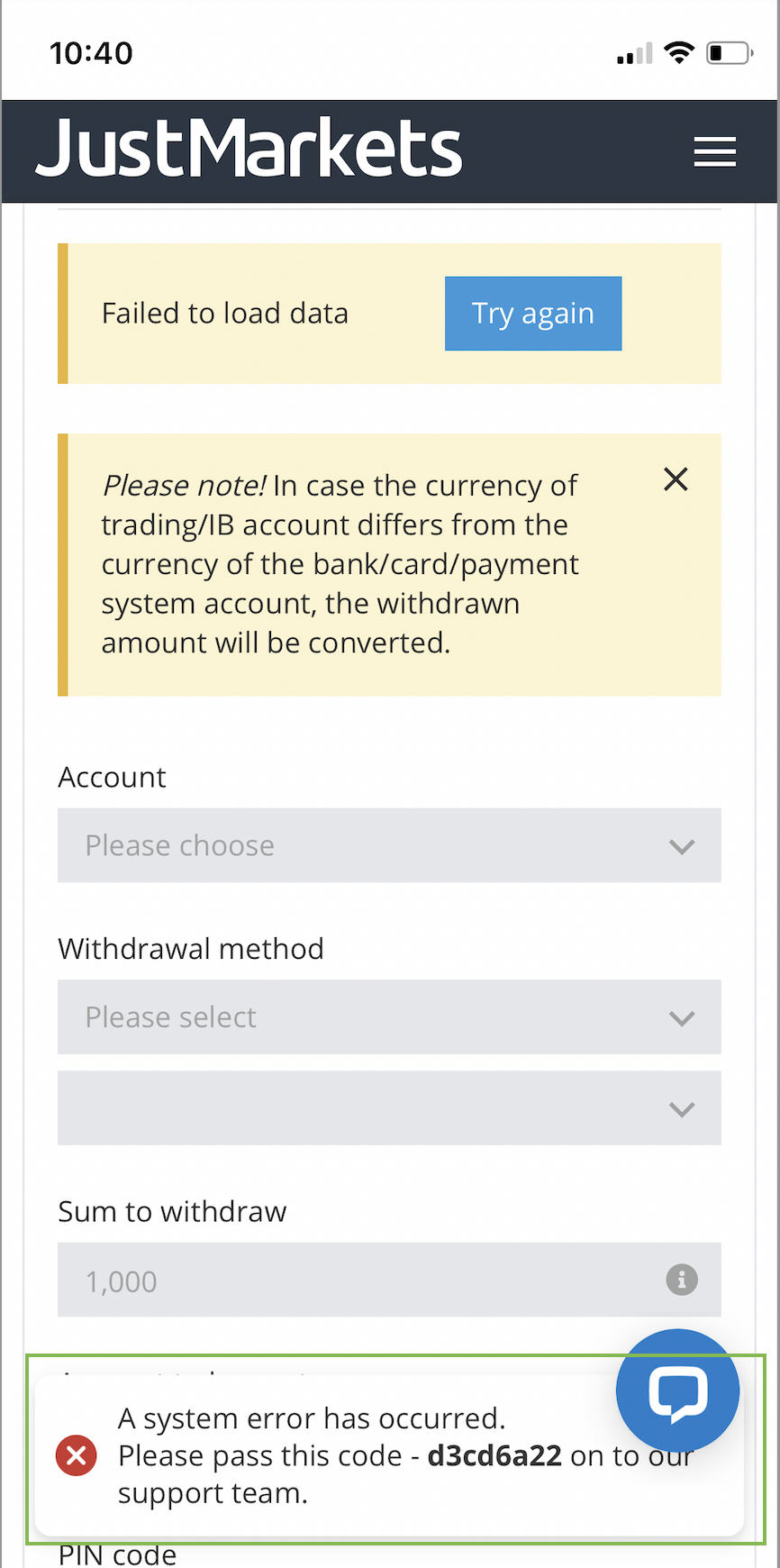
Task: Click the red system error icon
Action: tap(77, 1455)
